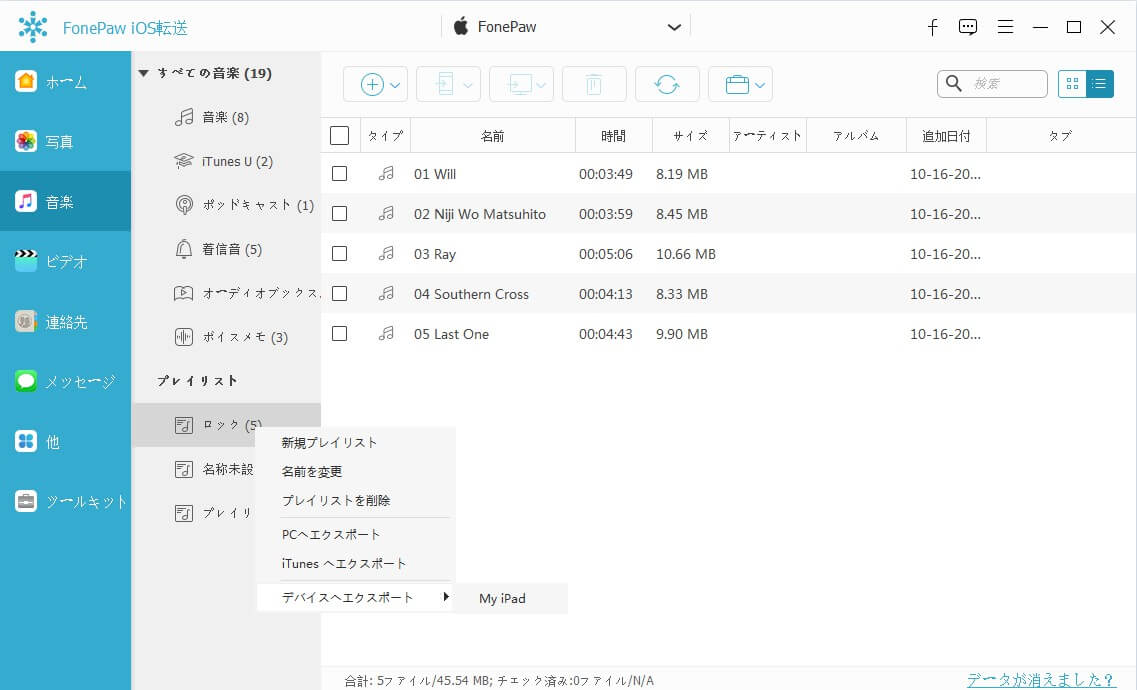The height and width of the screenshot is (690, 1137).
Task: Click the add (plus) toolbar icon
Action: click(372, 85)
